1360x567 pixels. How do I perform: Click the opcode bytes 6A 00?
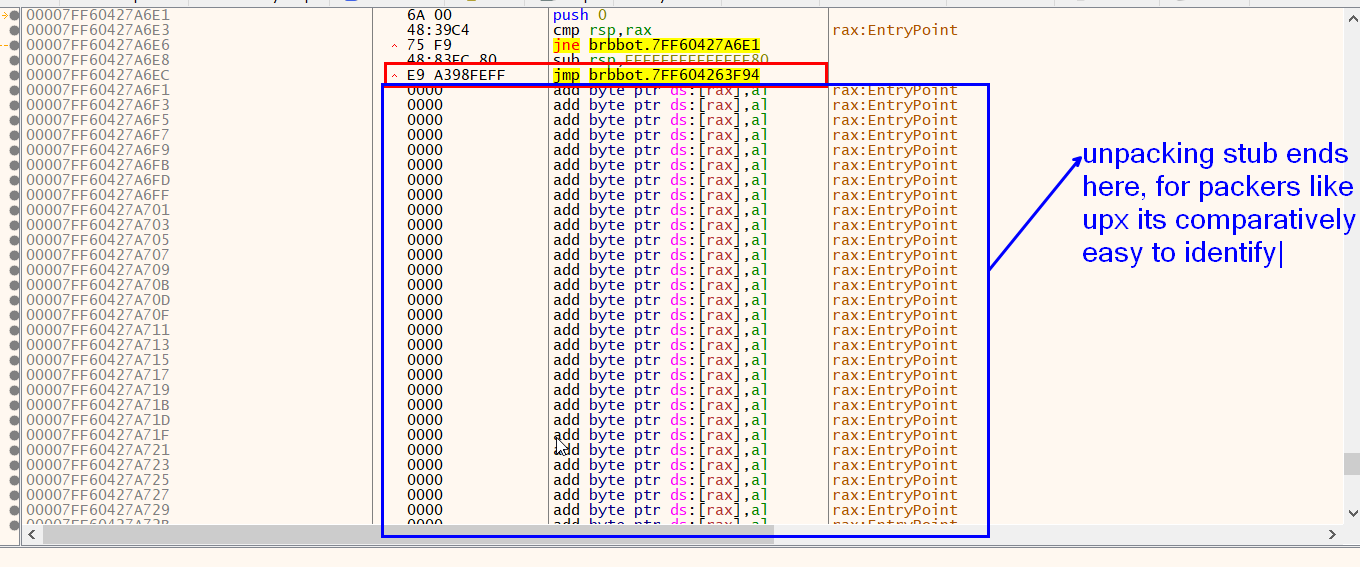429,15
